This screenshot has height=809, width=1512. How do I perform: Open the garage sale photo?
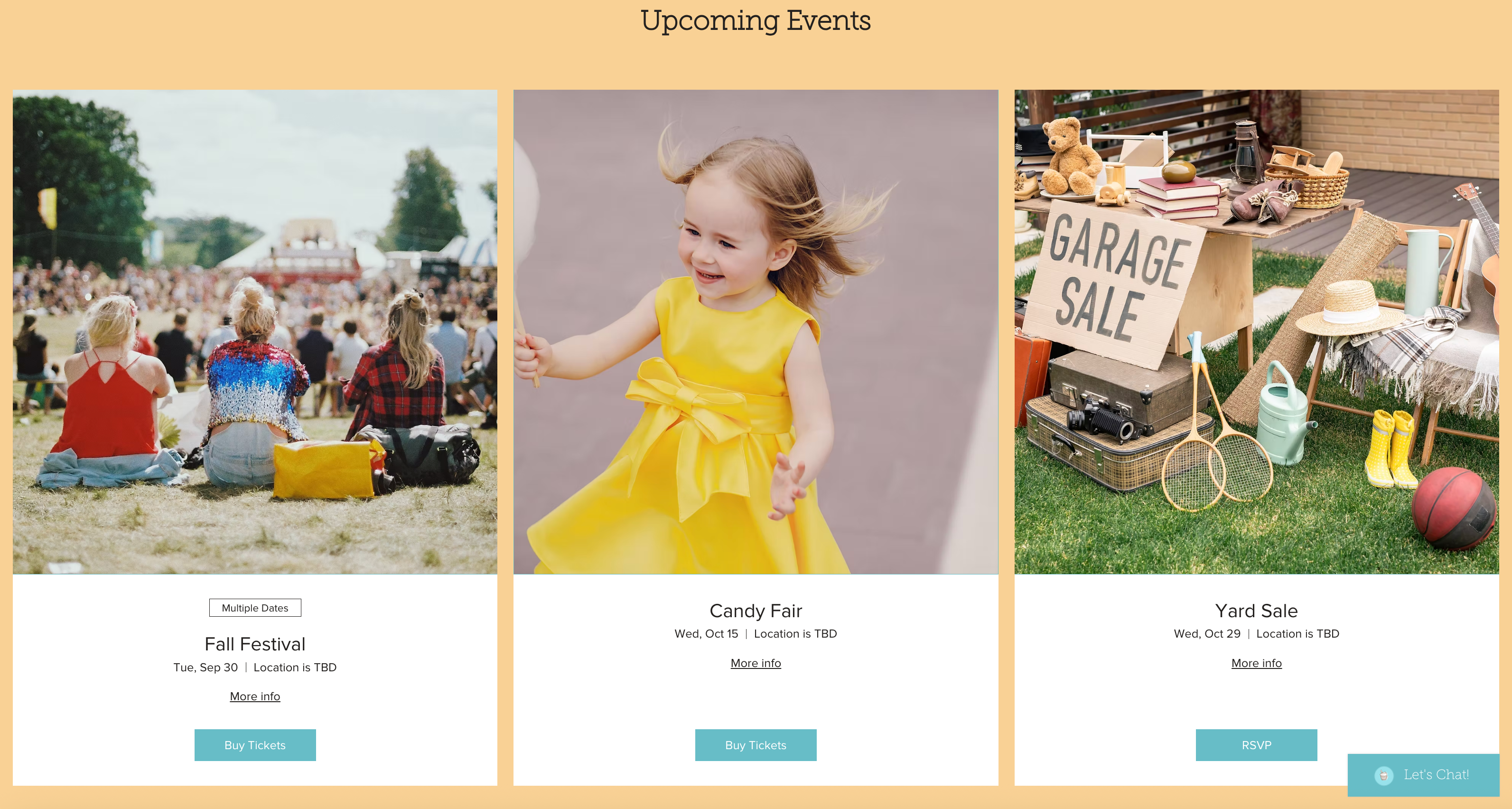(1256, 332)
